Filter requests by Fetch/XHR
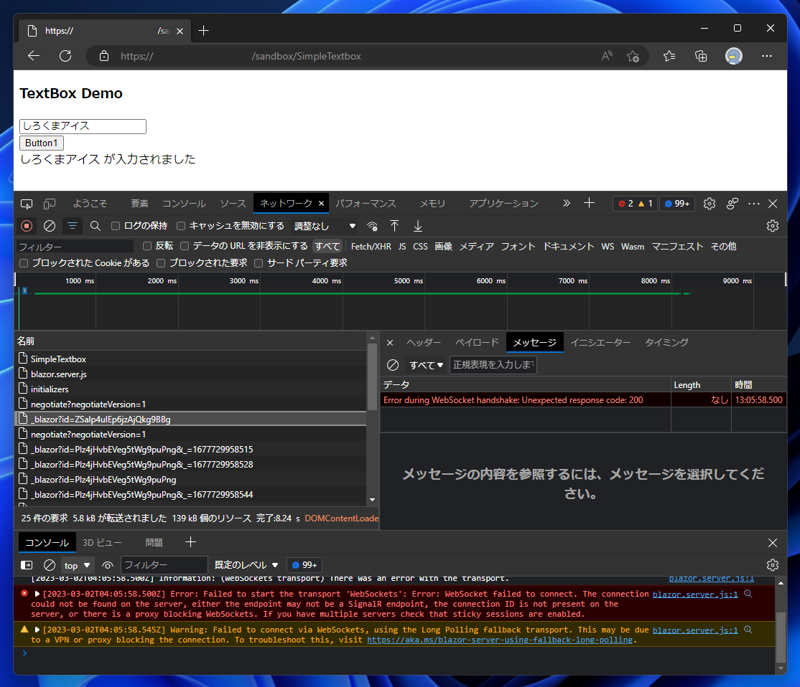Viewport: 800px width, 687px height. pyautogui.click(x=371, y=246)
